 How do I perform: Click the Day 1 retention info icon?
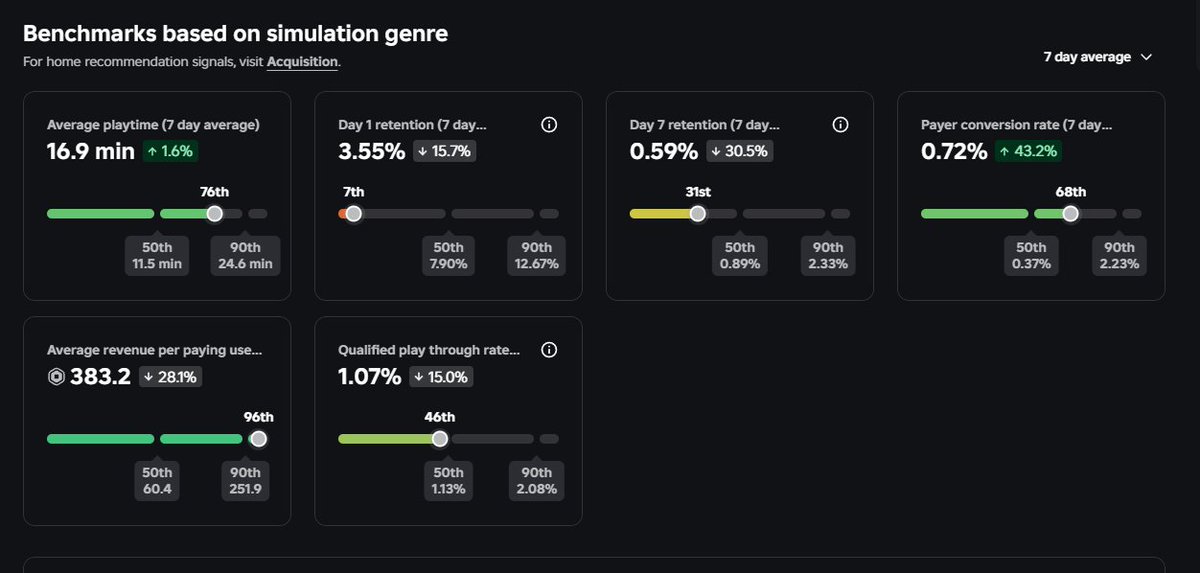tap(548, 125)
